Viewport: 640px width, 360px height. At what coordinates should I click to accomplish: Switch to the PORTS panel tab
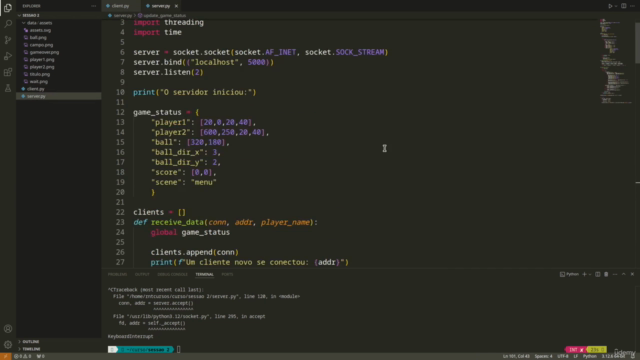tap(227, 274)
